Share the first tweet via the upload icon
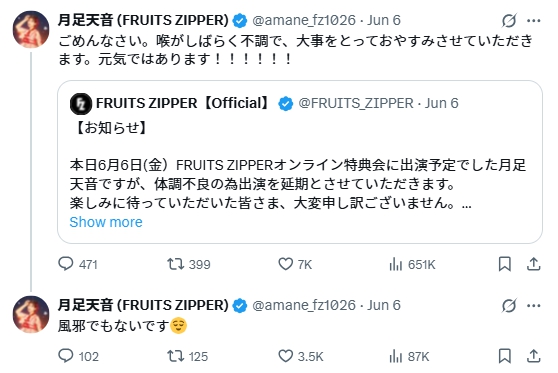The height and width of the screenshot is (373, 558). [533, 264]
